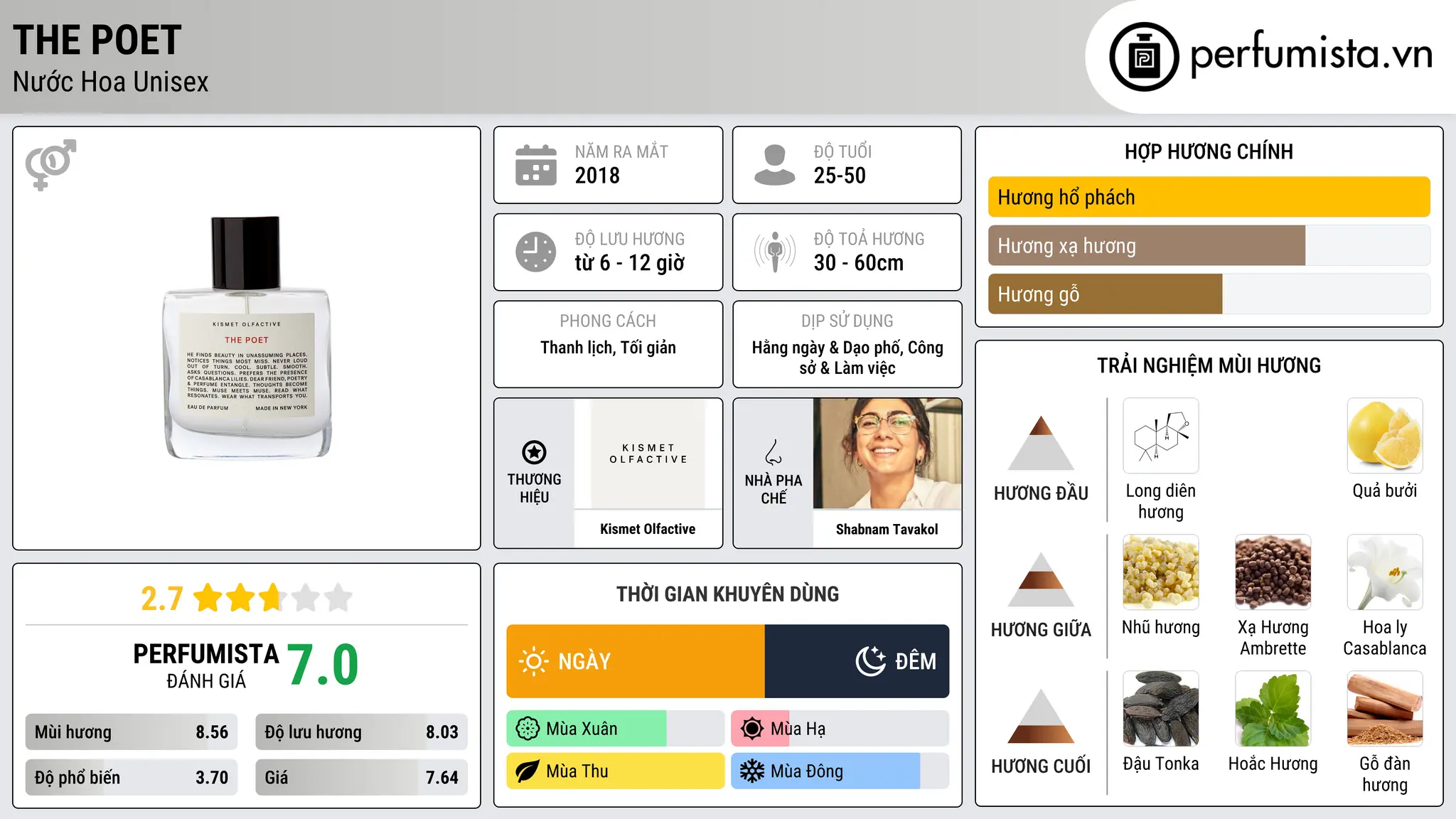Click the age range value 25-50
1456x819 pixels.
pos(840,176)
